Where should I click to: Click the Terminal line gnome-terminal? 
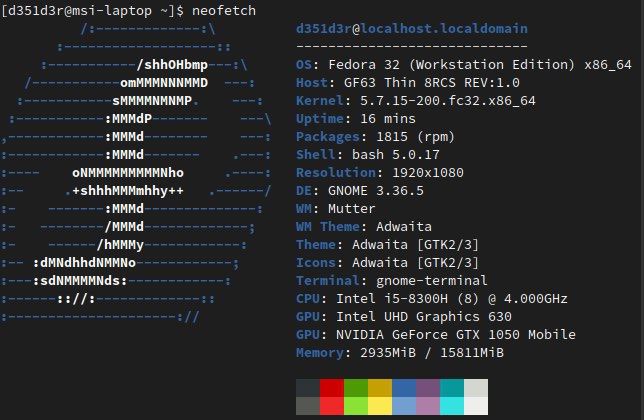point(392,280)
